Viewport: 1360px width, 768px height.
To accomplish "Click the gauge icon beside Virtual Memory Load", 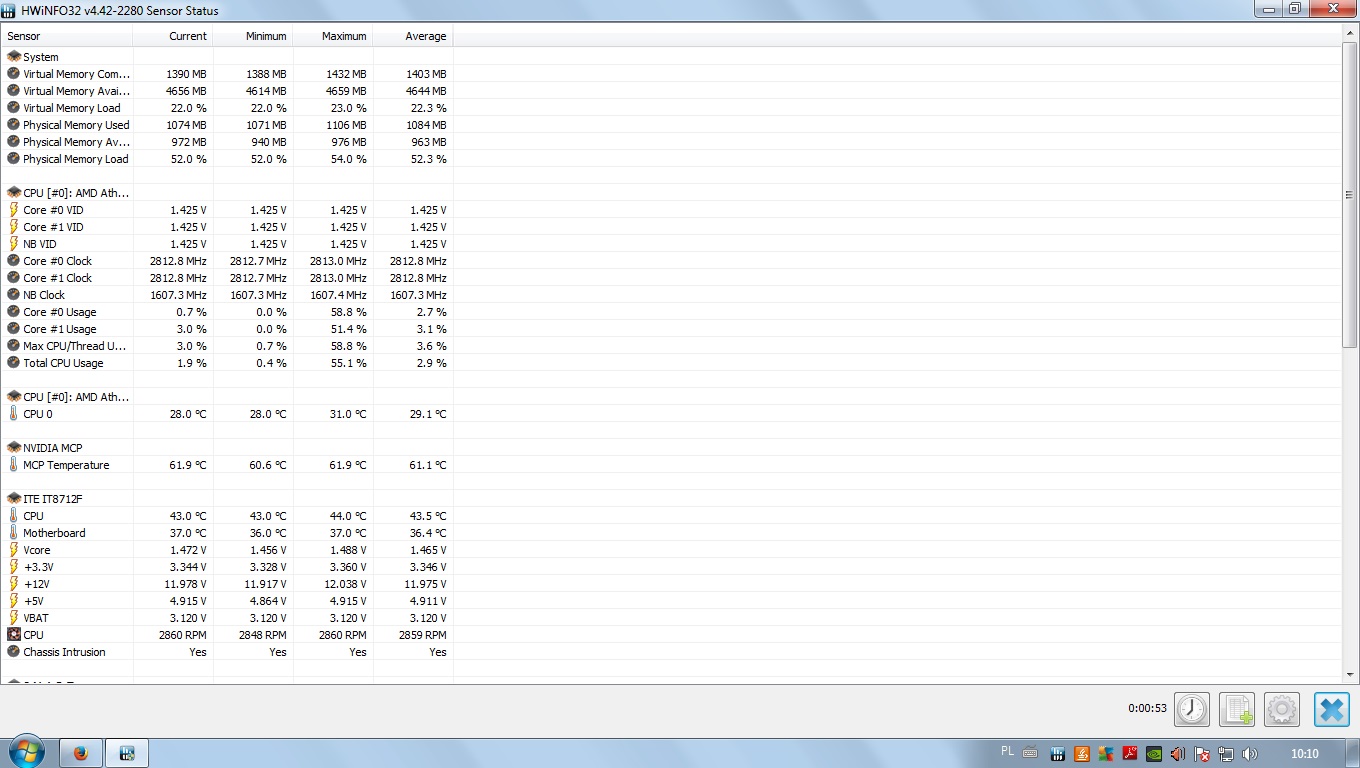I will pyautogui.click(x=14, y=108).
